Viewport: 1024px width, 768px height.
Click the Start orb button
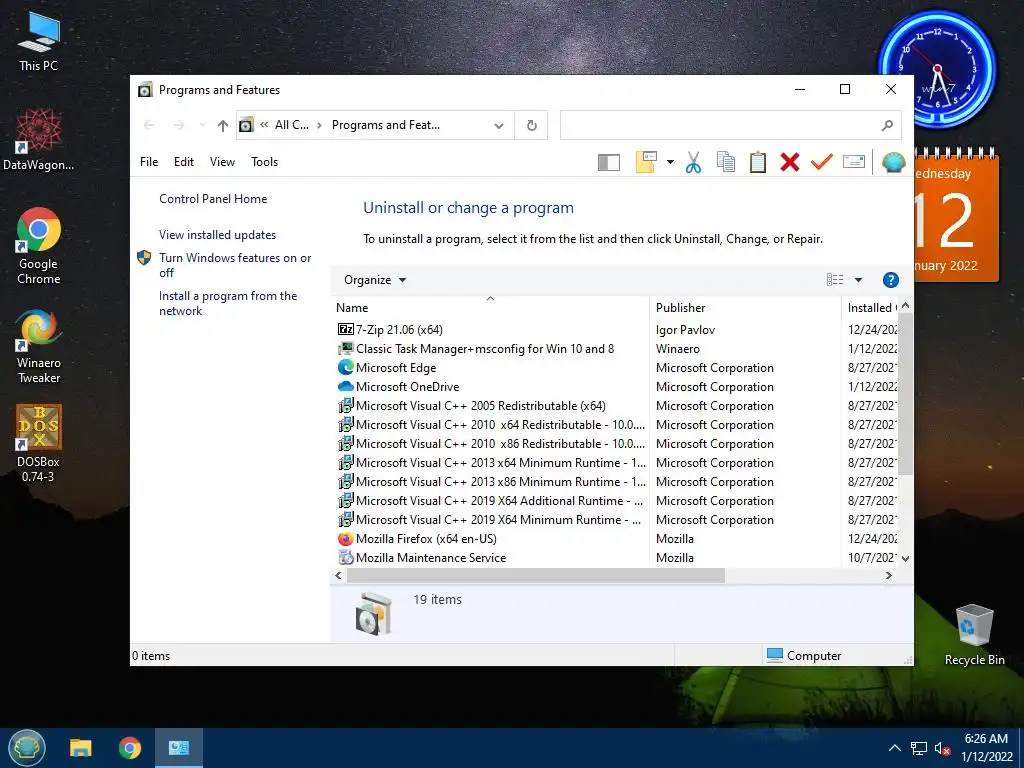(x=27, y=748)
